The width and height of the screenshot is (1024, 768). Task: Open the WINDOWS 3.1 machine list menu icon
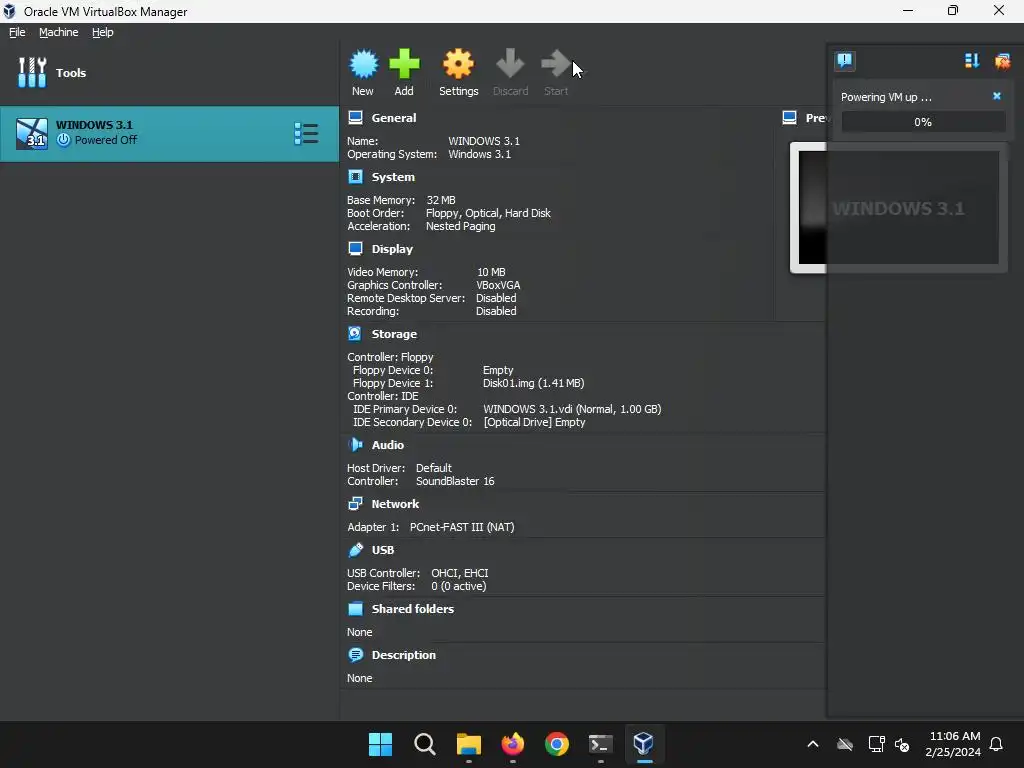point(306,134)
